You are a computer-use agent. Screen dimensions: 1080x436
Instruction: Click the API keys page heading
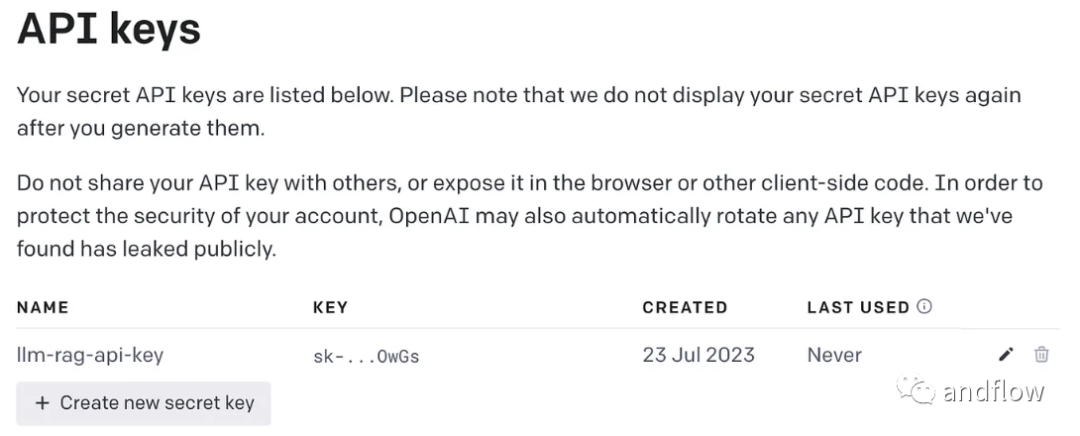[x=109, y=30]
